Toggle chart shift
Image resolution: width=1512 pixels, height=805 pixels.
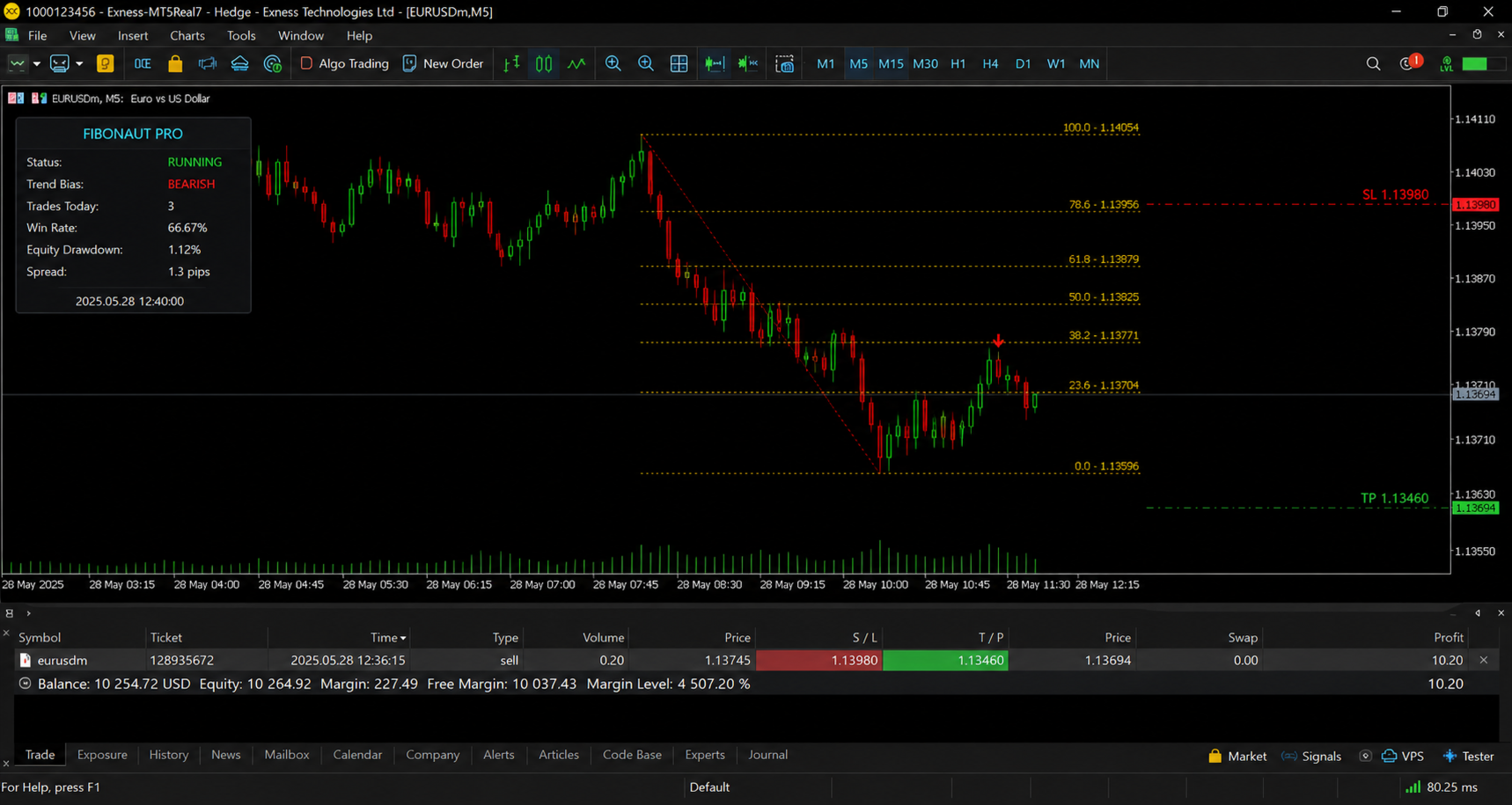pyautogui.click(x=748, y=63)
